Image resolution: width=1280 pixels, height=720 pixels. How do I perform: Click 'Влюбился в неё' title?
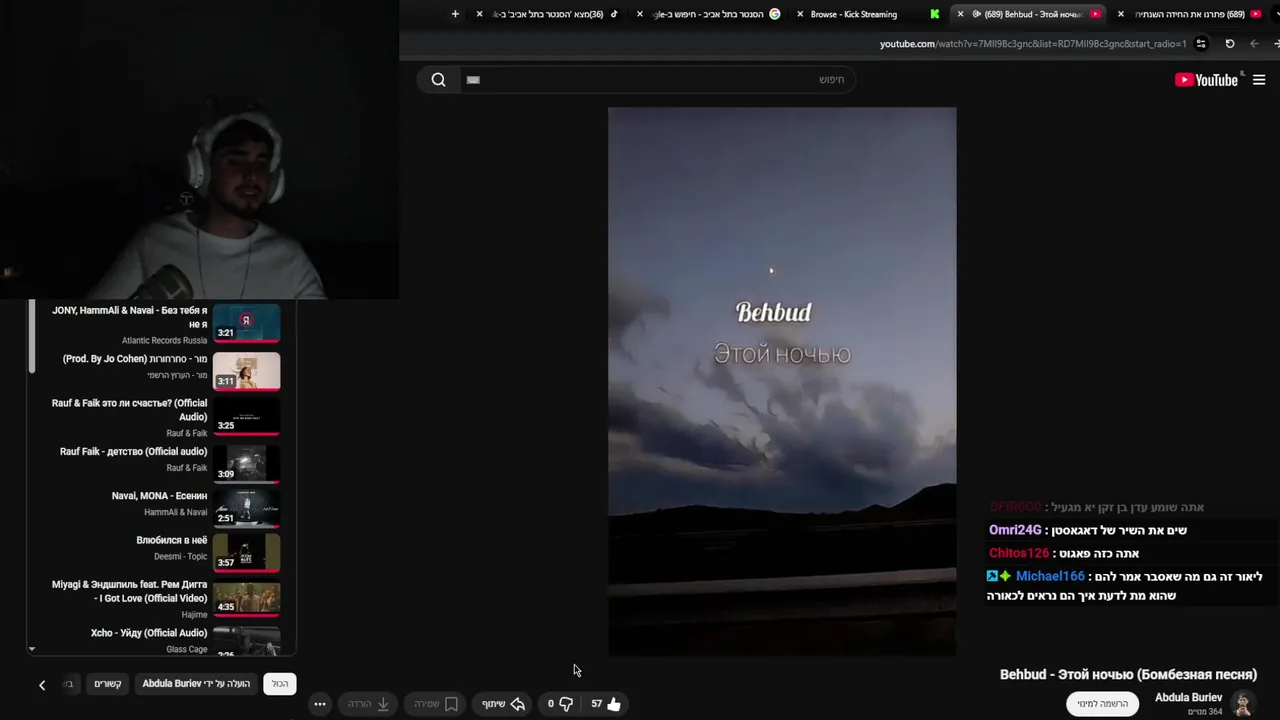[172, 540]
